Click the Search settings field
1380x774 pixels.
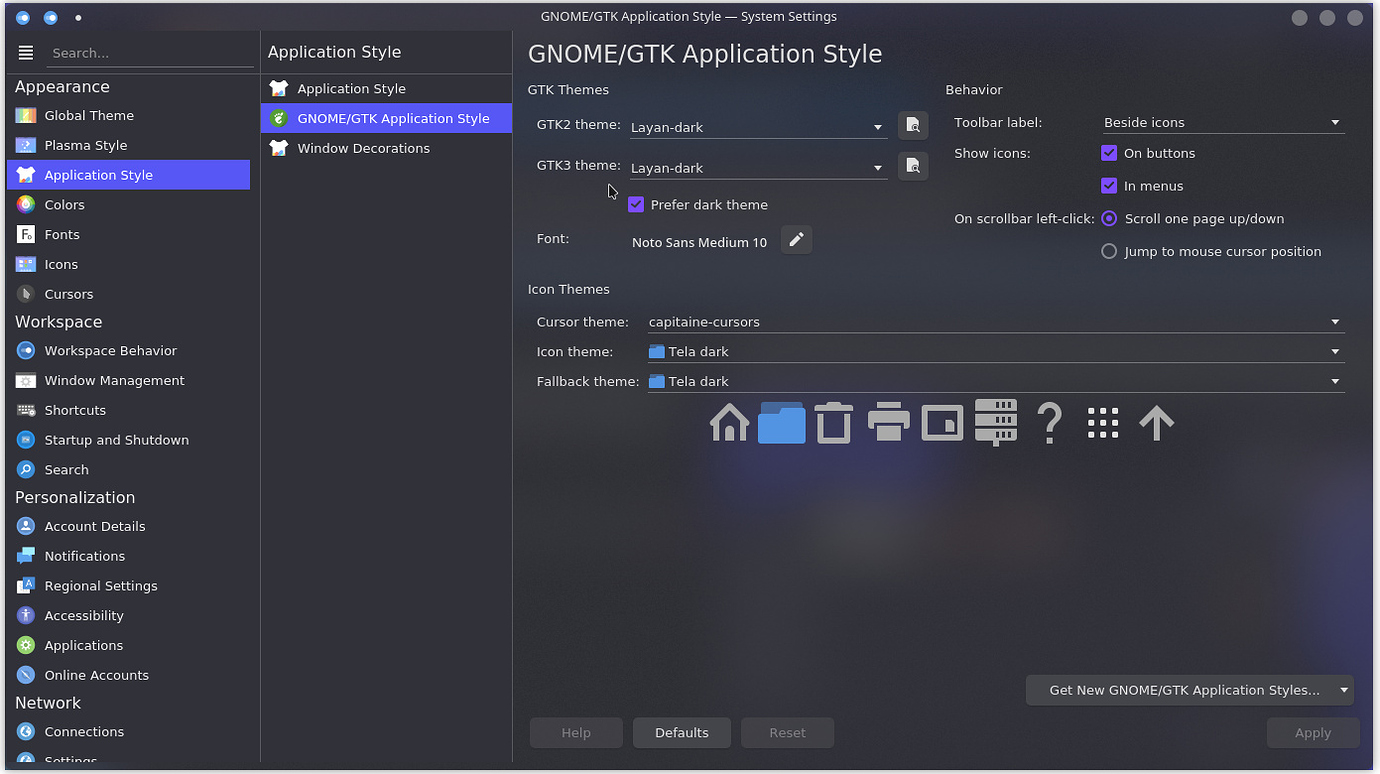tap(150, 53)
